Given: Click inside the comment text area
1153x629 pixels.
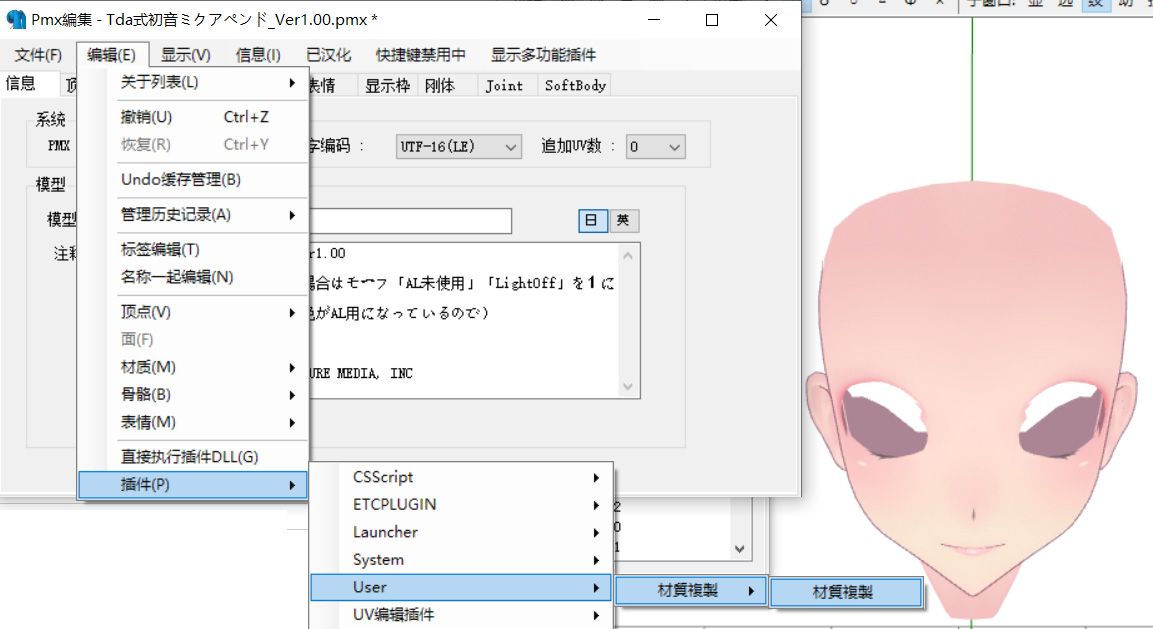Looking at the screenshot, I should coord(463,321).
